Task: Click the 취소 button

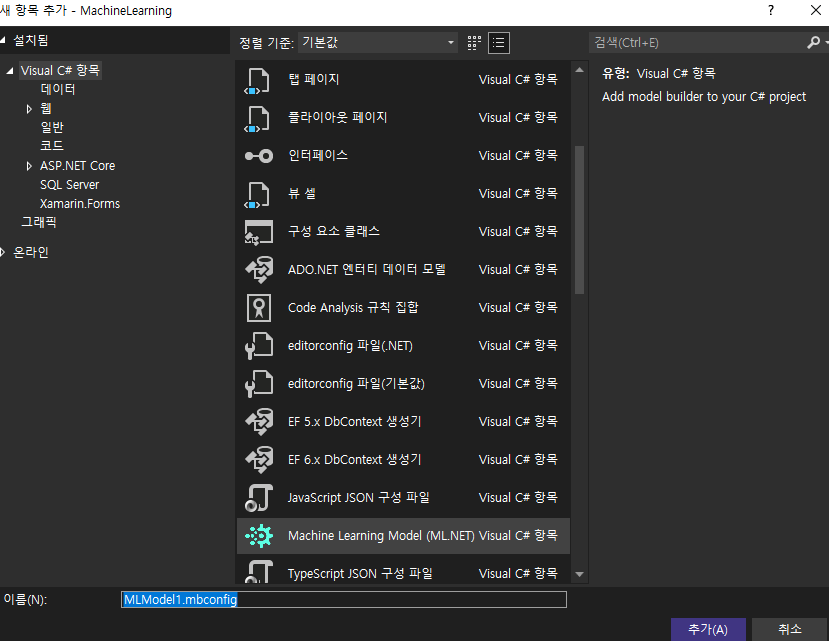Action: click(790, 629)
